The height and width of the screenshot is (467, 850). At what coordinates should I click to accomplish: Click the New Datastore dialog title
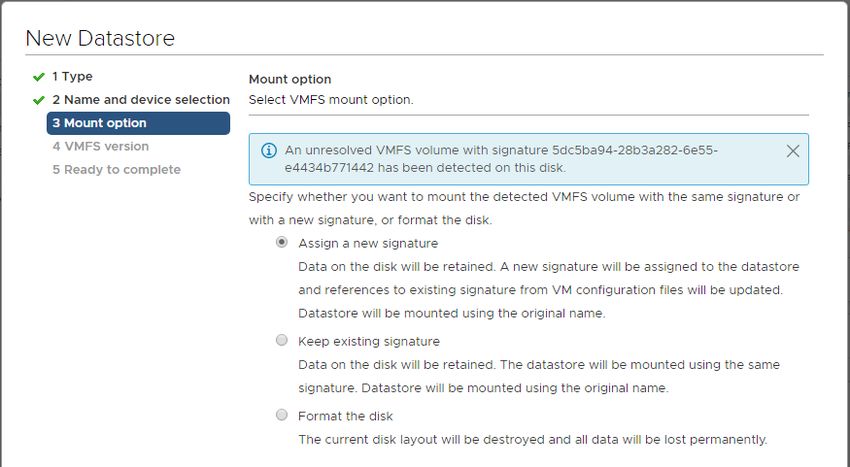click(100, 39)
